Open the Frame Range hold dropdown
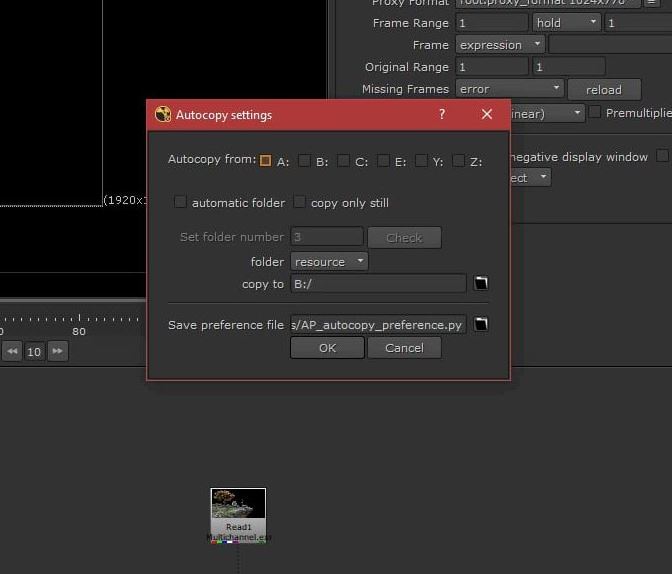Screen dimensions: 672x574 point(565,22)
